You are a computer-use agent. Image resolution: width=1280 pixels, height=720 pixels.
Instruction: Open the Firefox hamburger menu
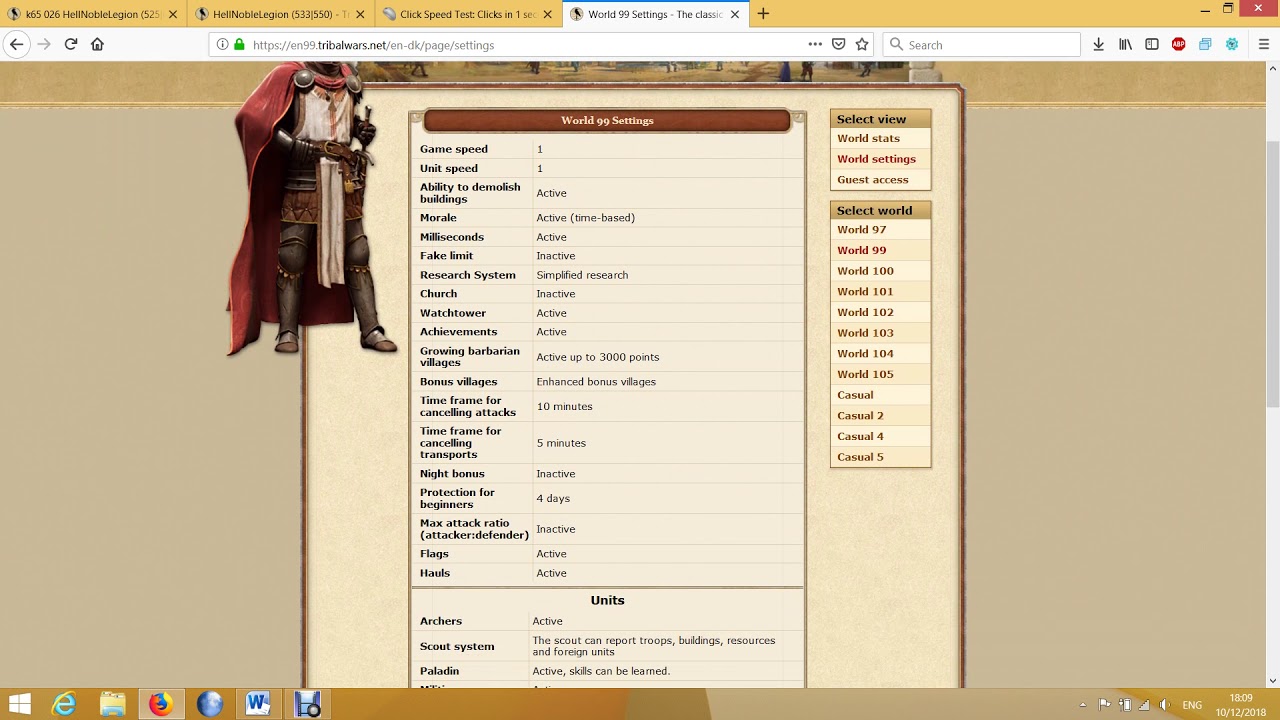coord(1263,44)
